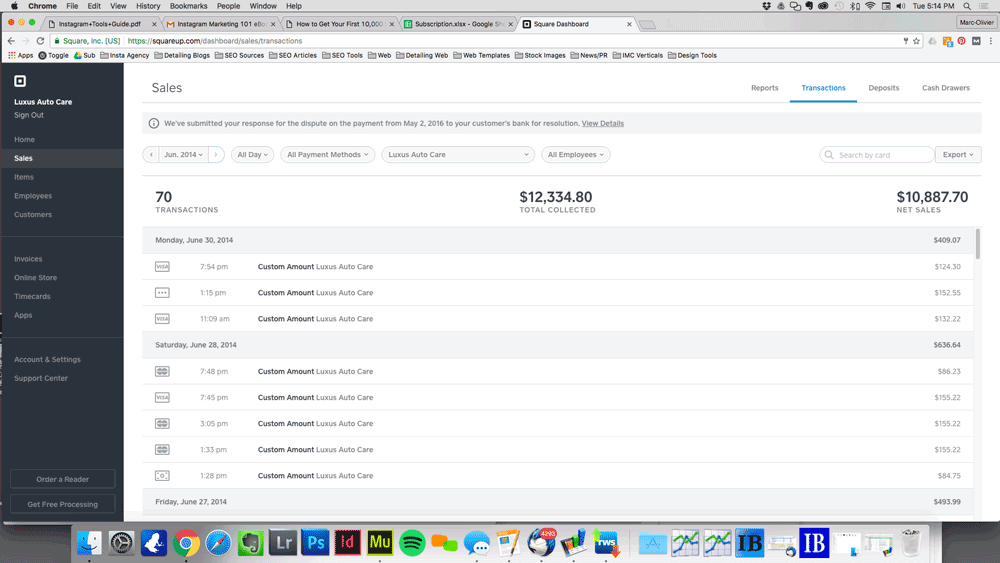Image resolution: width=1000 pixels, height=563 pixels.
Task: Open the Jun. 2014 date picker dropdown
Action: [183, 154]
